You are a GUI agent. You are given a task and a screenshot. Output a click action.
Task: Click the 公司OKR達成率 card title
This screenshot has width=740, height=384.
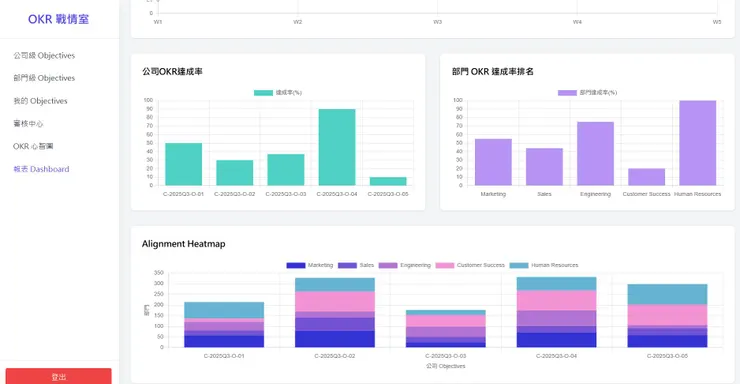coord(172,72)
